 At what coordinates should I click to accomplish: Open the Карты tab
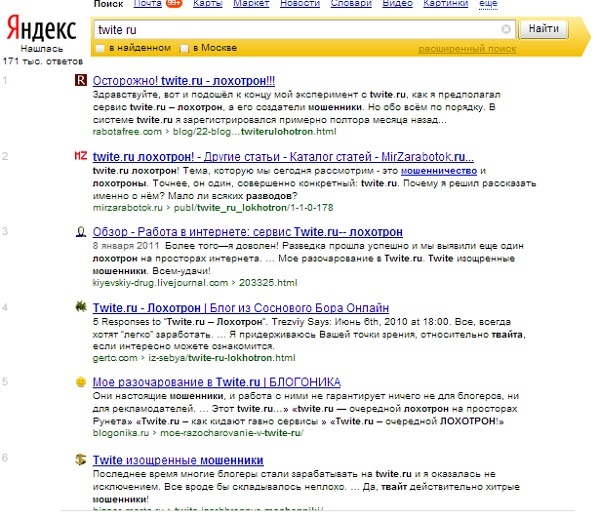208,3
